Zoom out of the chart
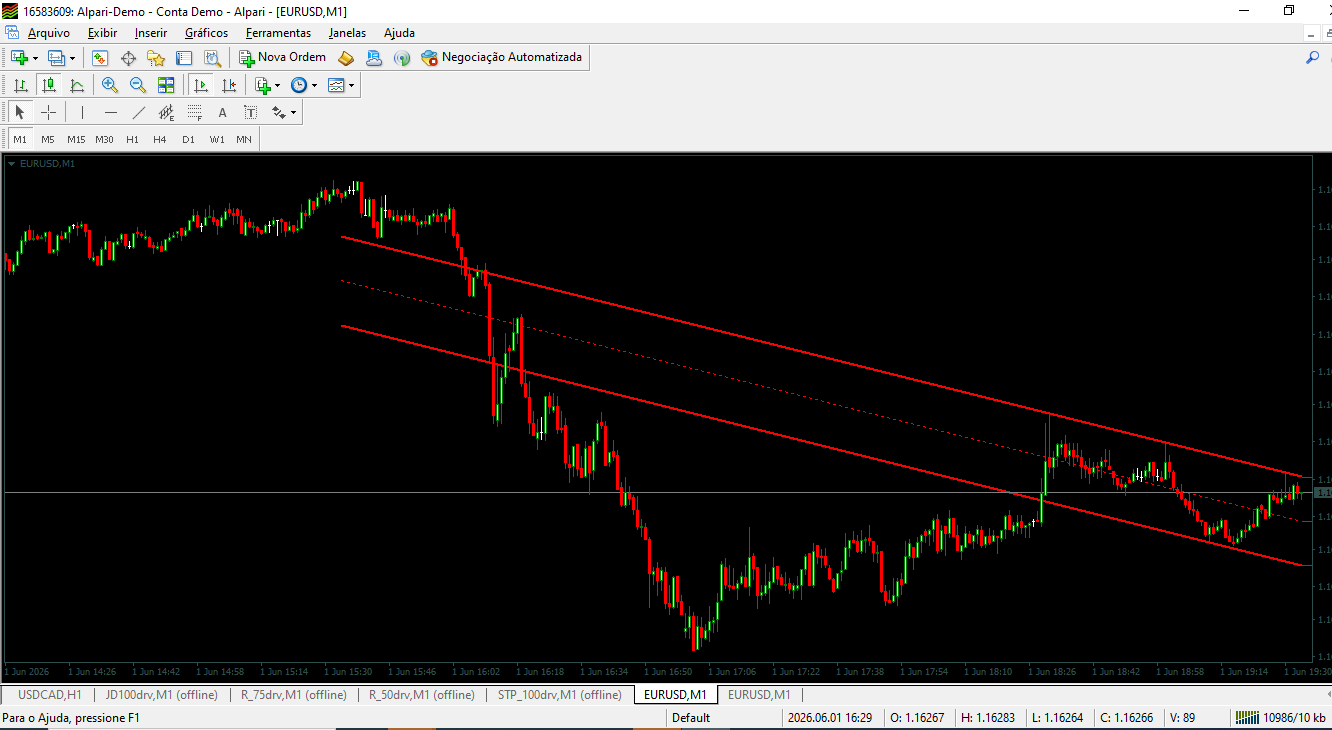The image size is (1332, 730). pyautogui.click(x=138, y=85)
